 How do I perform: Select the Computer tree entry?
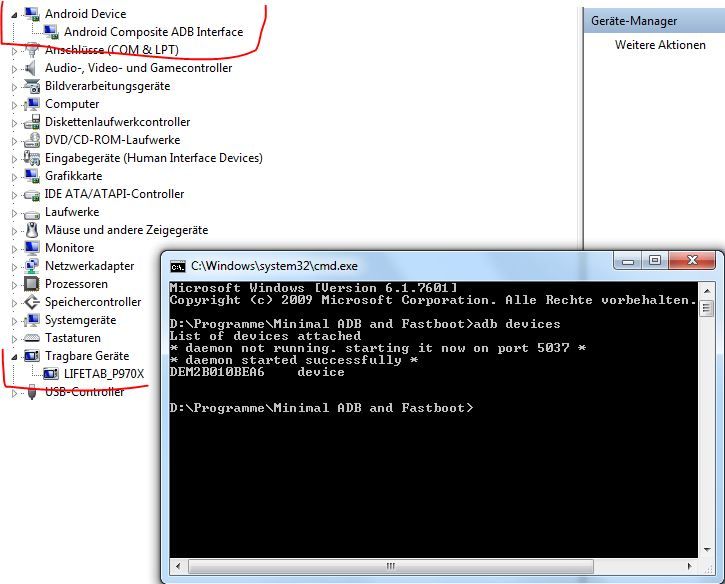(72, 104)
